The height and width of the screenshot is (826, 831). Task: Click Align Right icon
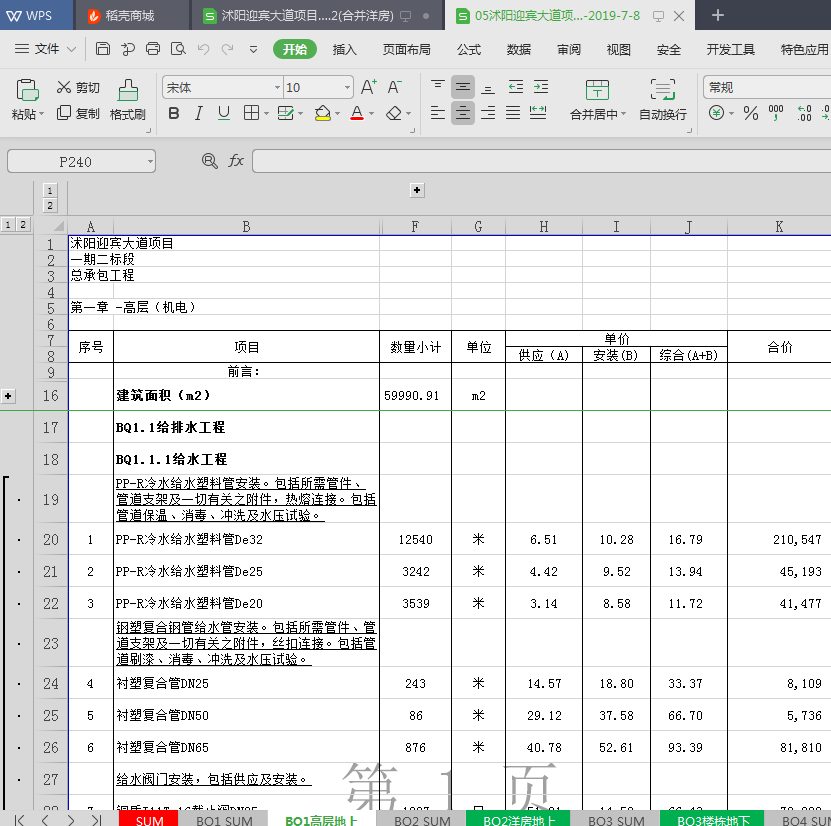click(488, 113)
